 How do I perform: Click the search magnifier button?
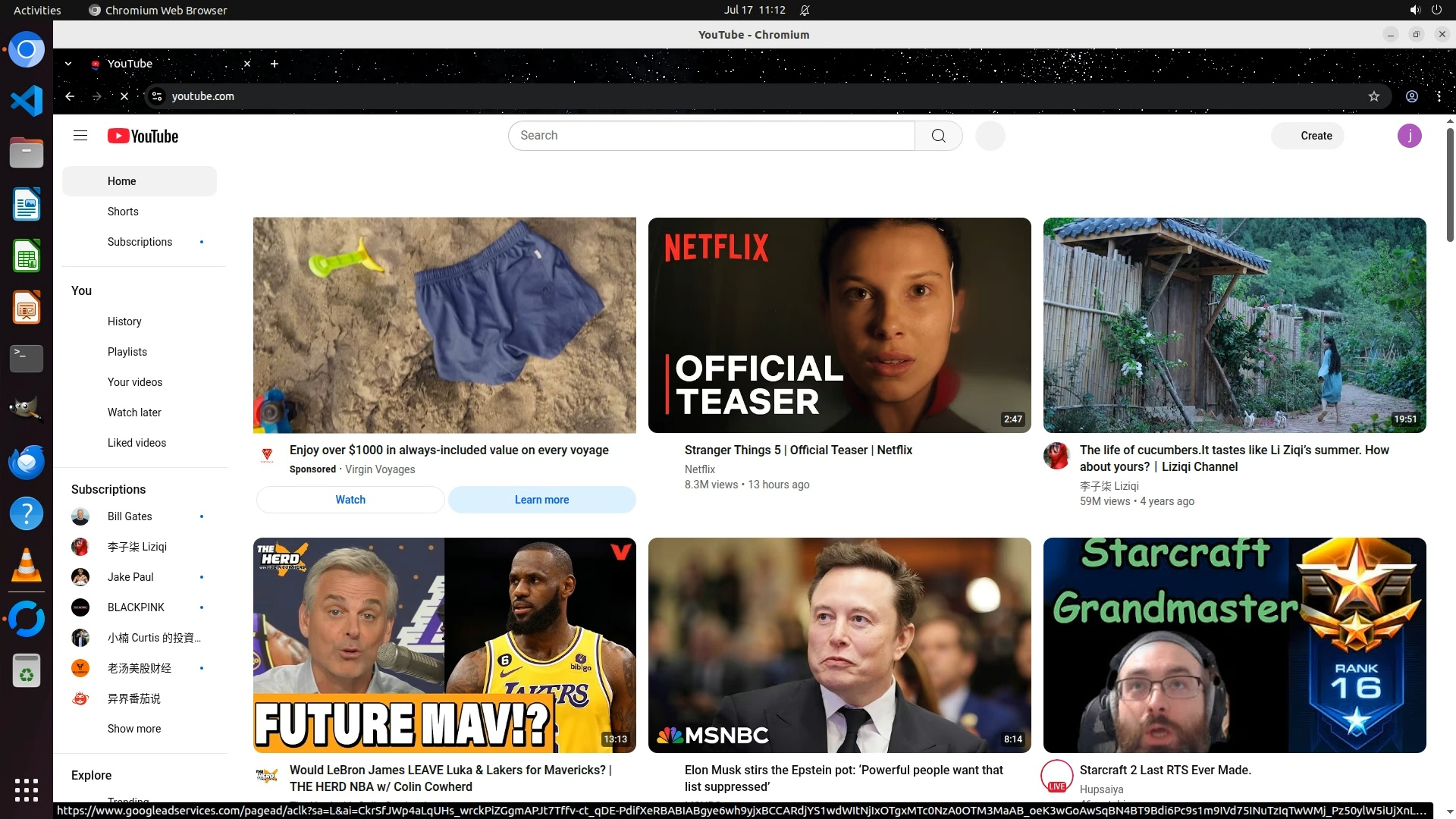(938, 136)
